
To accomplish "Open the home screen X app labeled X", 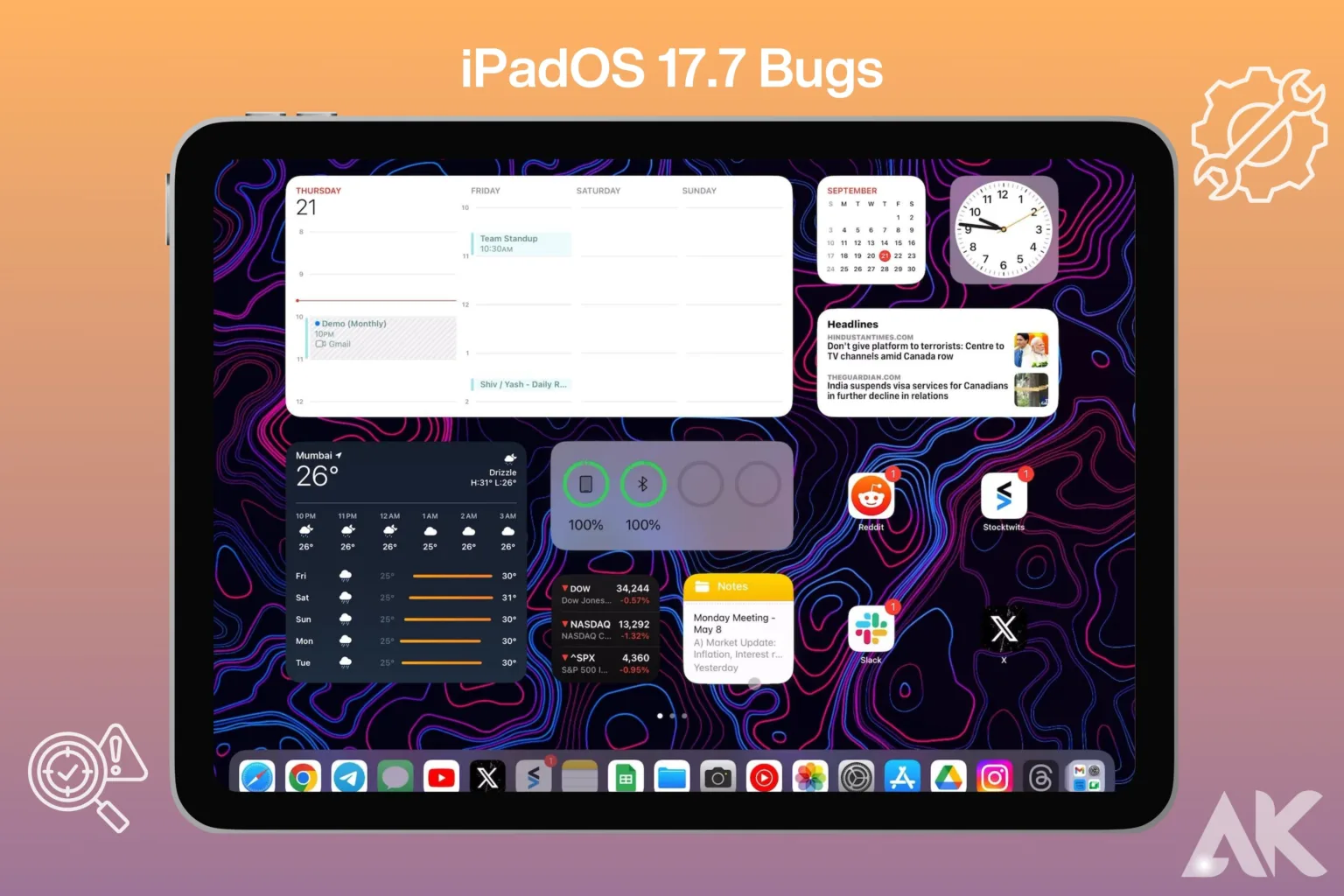I will 1004,629.
